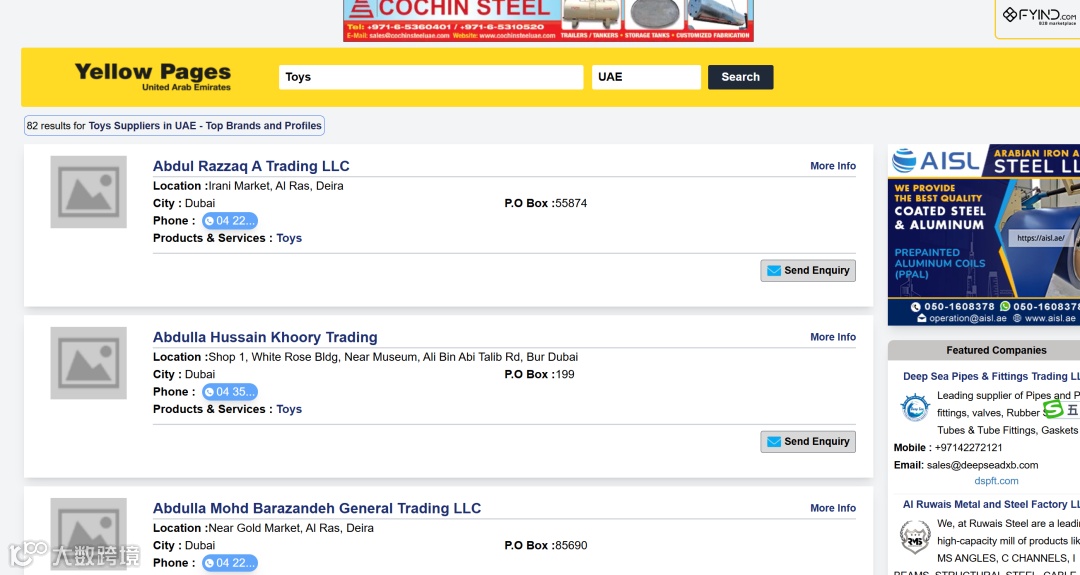Click placeholder image of Abdulla Mohd Barazandeh
1080x575 pixels.
pos(88,534)
